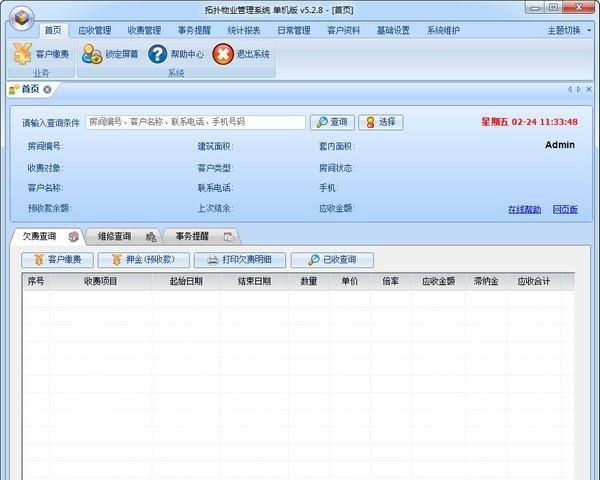The height and width of the screenshot is (480, 600).
Task: Sort by 起始日期 column header
Action: tap(186, 281)
